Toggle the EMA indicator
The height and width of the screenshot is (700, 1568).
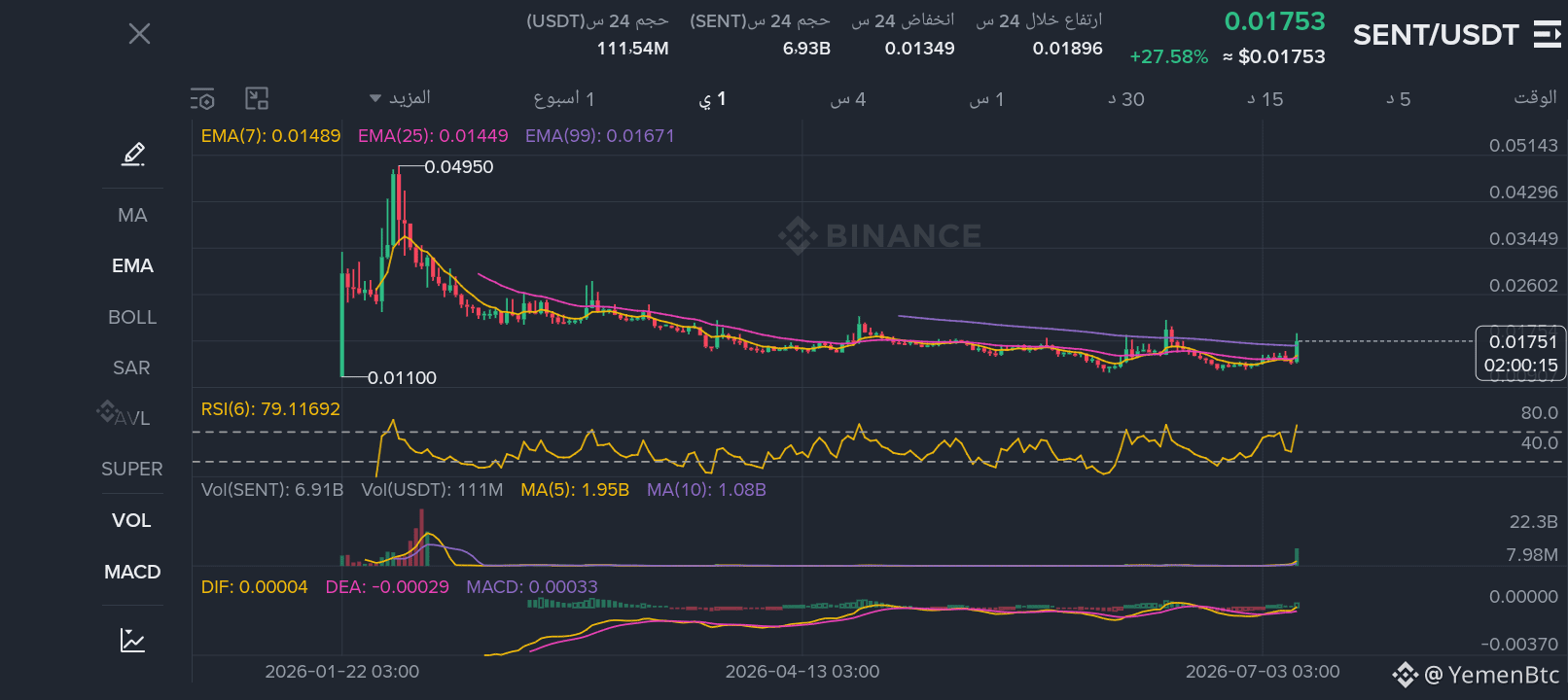tap(132, 265)
